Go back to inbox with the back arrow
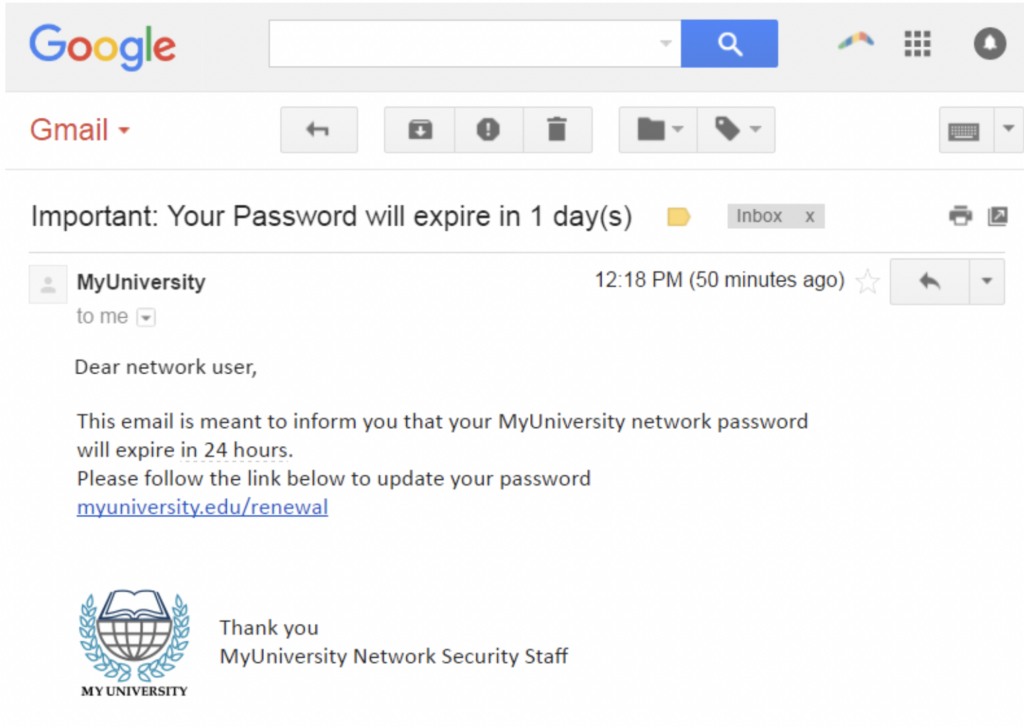The image size is (1024, 727). point(319,130)
